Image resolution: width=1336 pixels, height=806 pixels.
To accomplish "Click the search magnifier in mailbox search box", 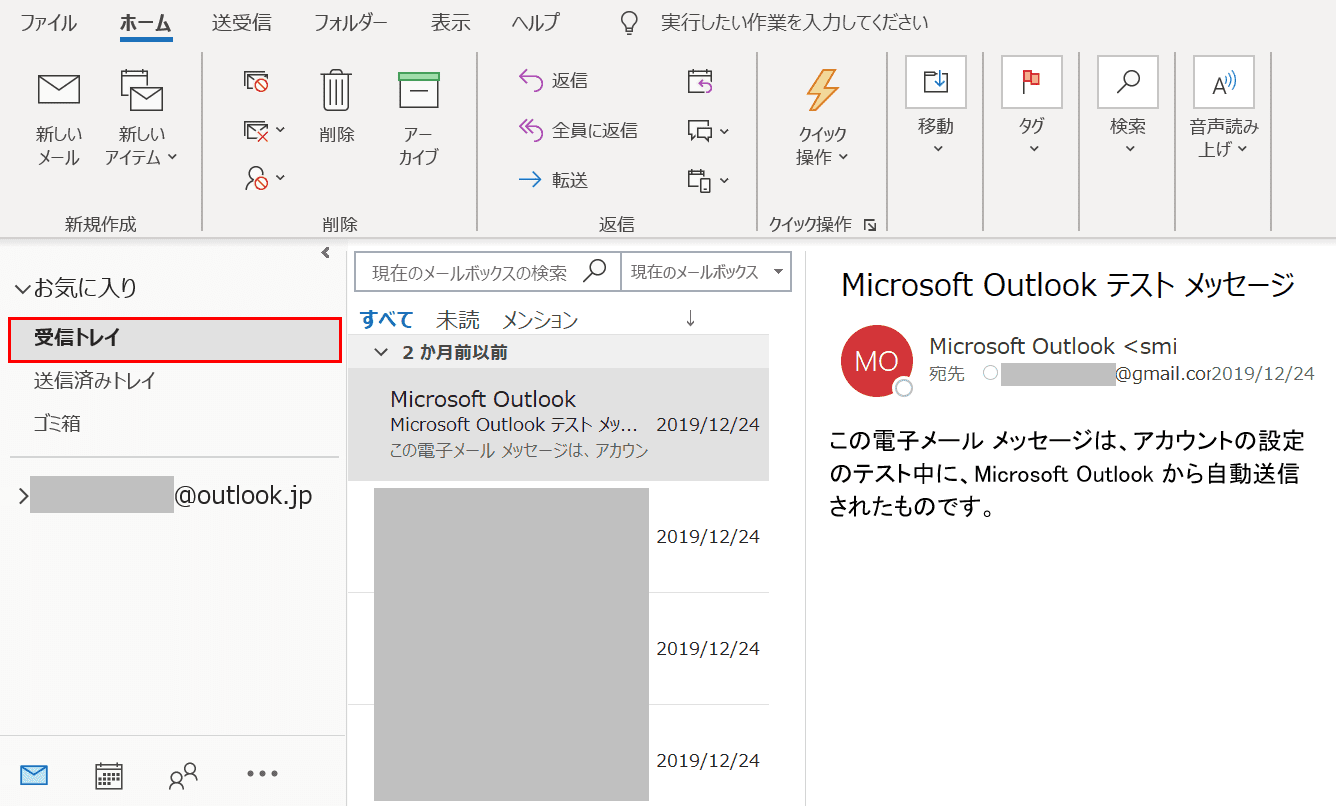I will pos(595,270).
